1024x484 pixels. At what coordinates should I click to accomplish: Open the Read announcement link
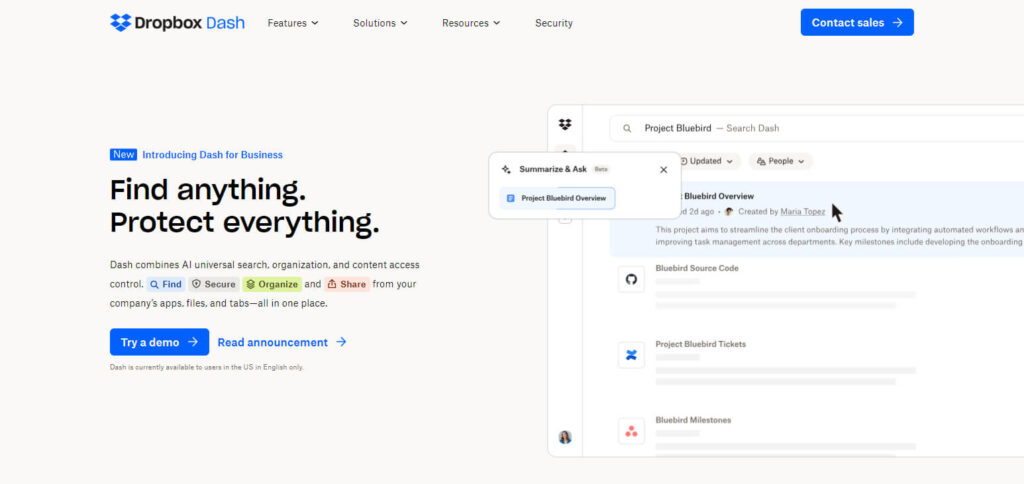tap(282, 342)
